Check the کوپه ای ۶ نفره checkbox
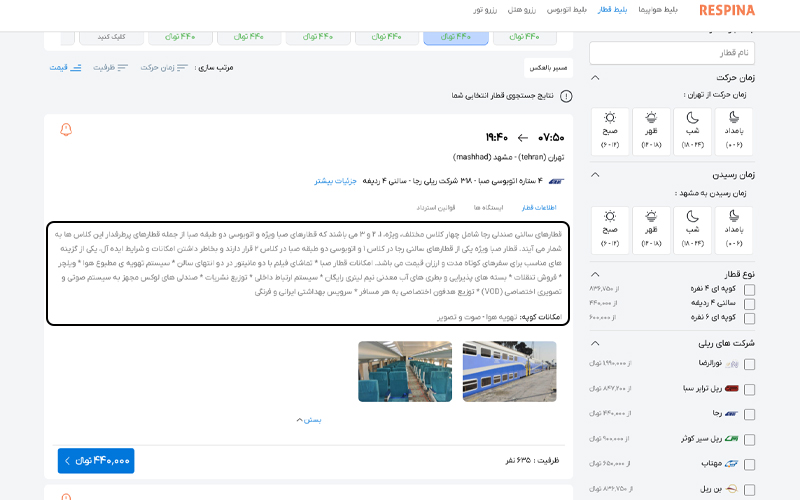The width and height of the screenshot is (800, 500). click(749, 318)
